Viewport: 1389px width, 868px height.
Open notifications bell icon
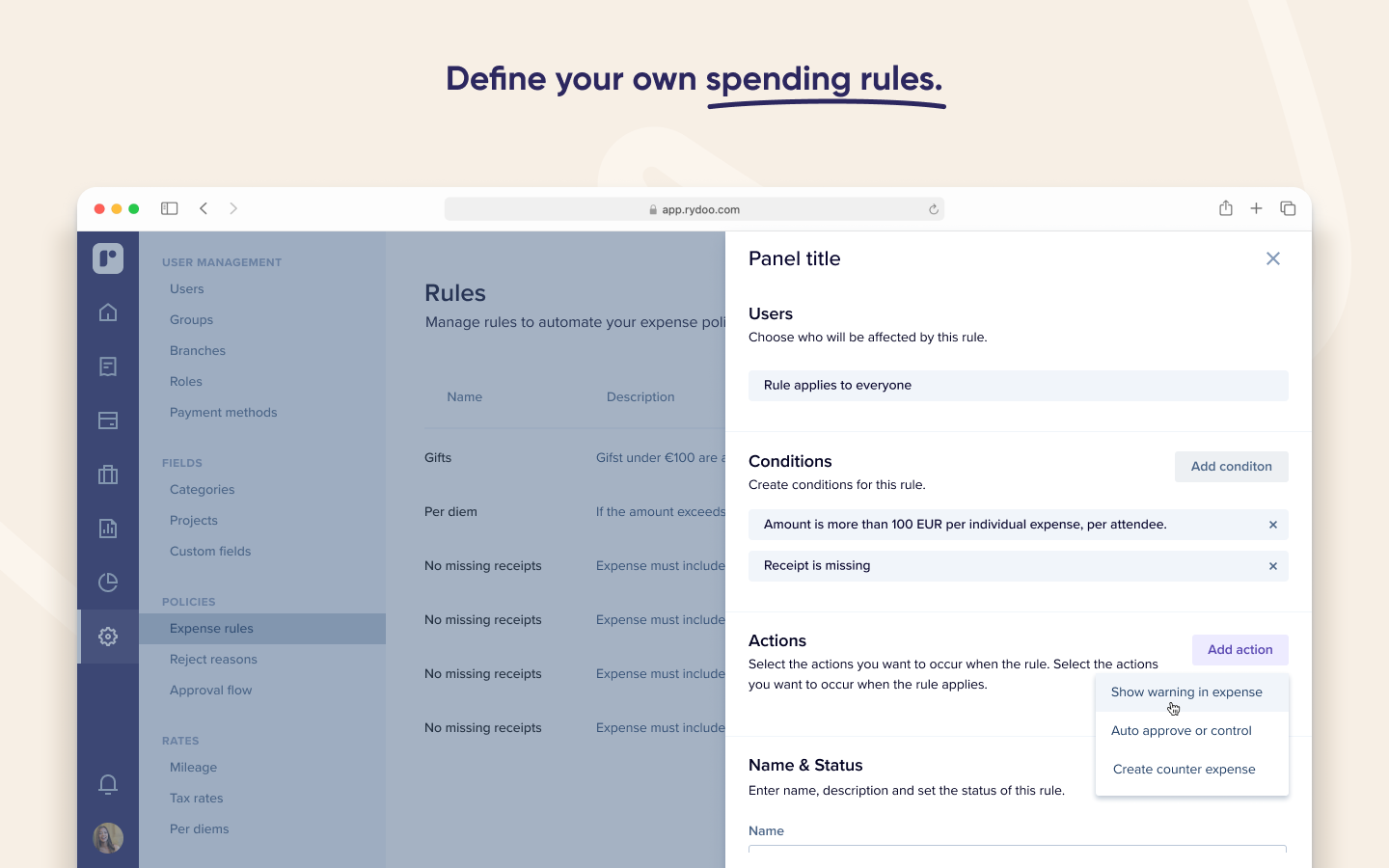coord(108,784)
